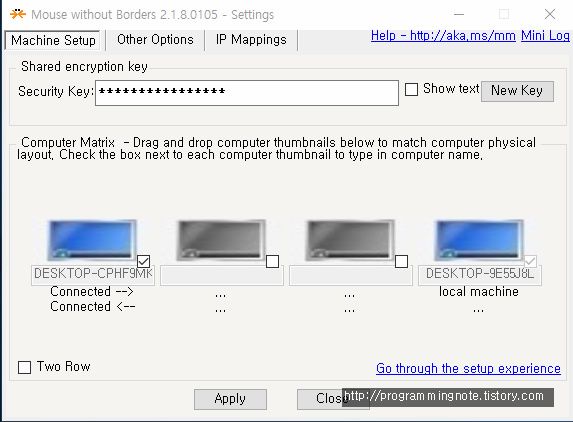Enable the Show text checkbox
Screen dimensions: 573x422
(x=411, y=90)
